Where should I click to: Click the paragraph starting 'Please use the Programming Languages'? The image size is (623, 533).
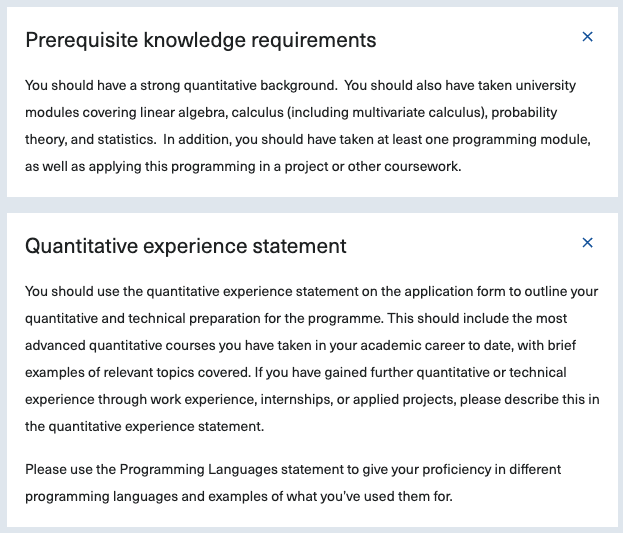(293, 483)
